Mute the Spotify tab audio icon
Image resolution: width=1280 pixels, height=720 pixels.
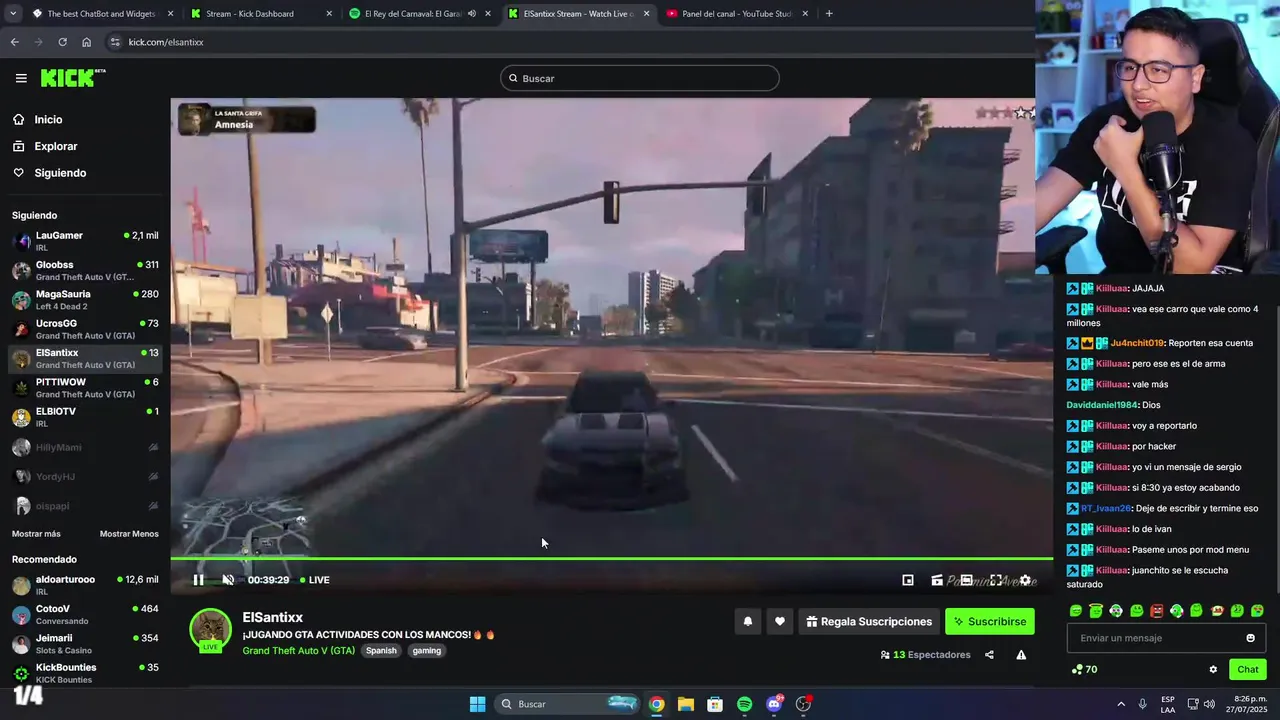(472, 14)
